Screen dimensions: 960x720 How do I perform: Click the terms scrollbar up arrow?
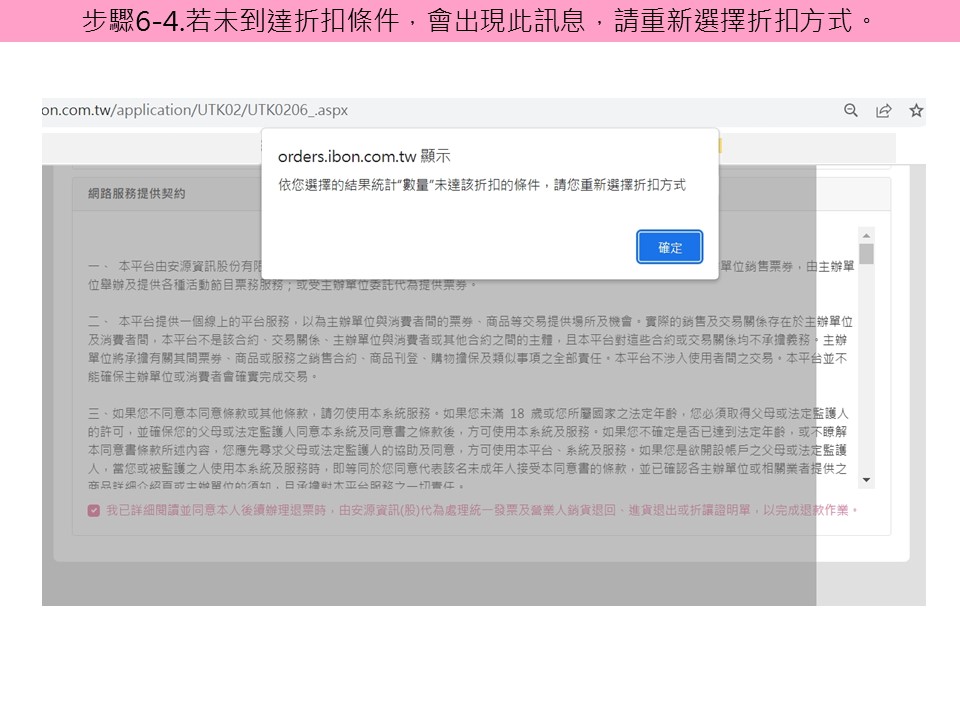point(866,236)
